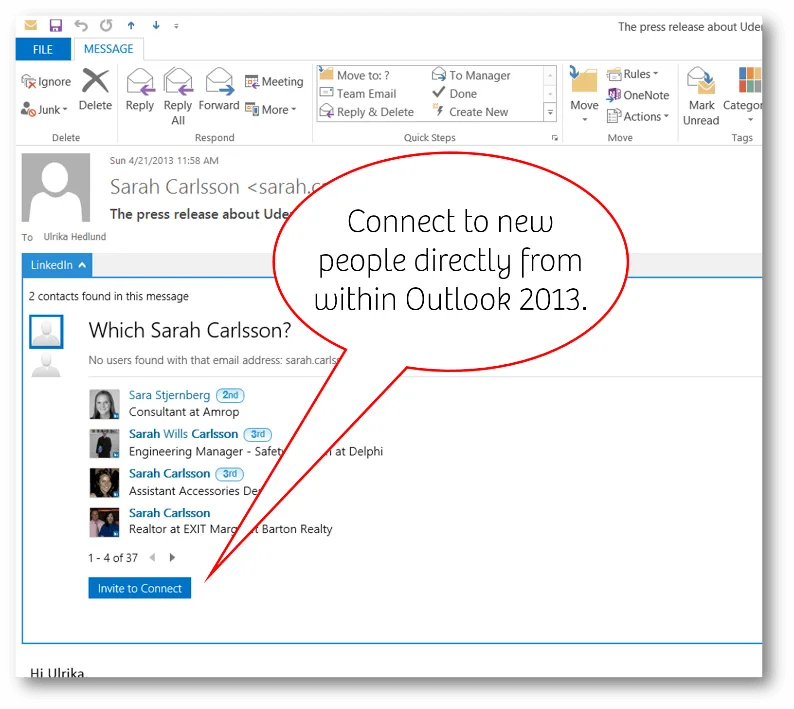The height and width of the screenshot is (709, 794).
Task: Click the Realtor Sarah Carlsson's photo
Action: [104, 522]
